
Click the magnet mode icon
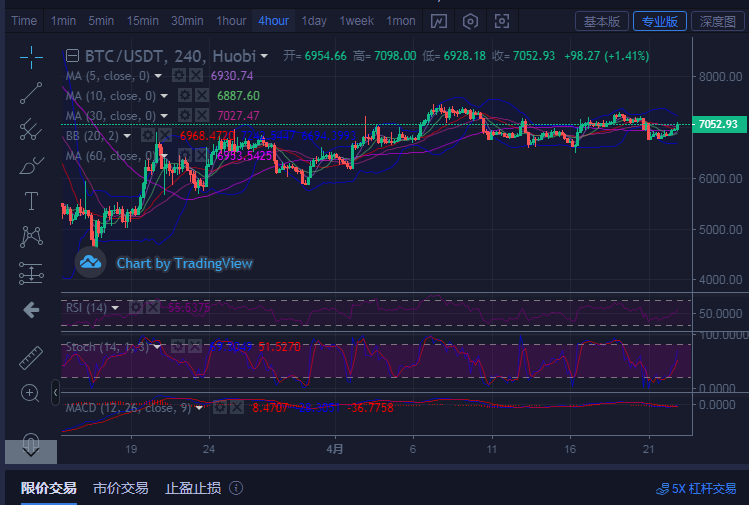click(31, 442)
